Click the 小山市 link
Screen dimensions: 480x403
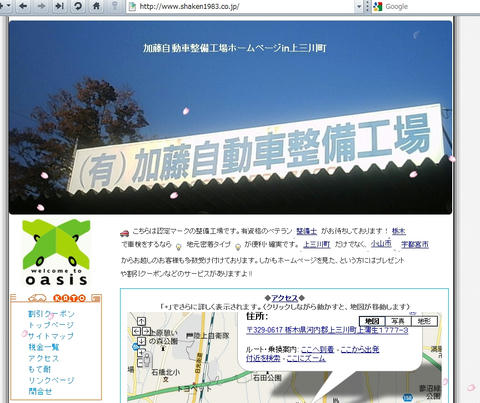(x=381, y=244)
